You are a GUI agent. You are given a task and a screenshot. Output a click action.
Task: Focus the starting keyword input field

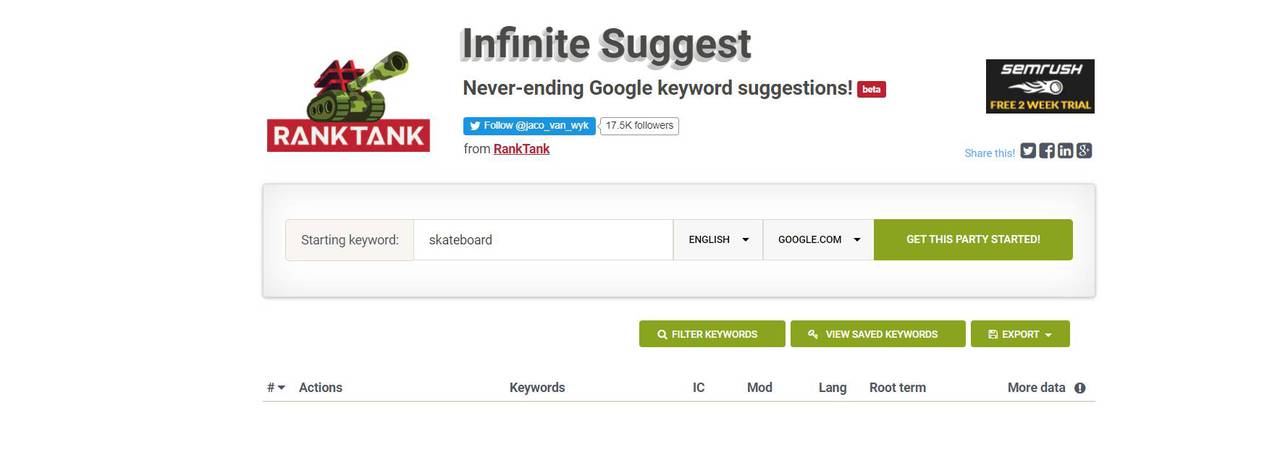coord(543,240)
